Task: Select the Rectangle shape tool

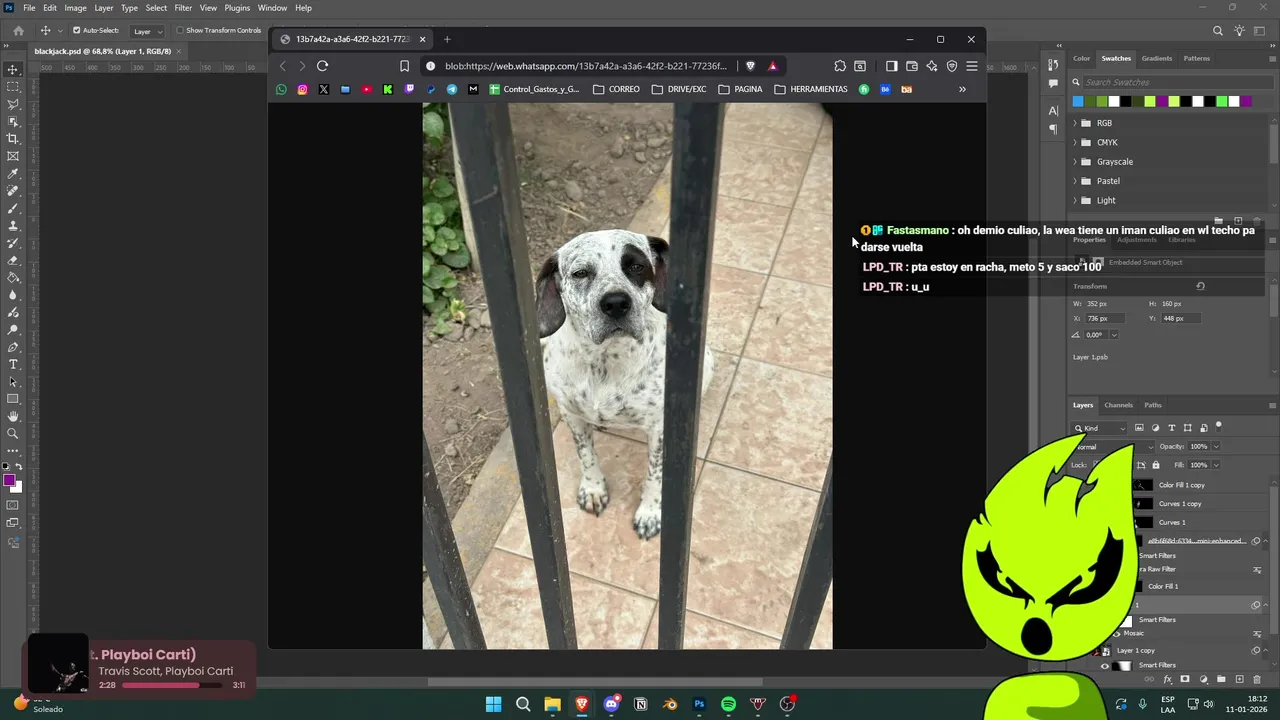Action: [13, 399]
